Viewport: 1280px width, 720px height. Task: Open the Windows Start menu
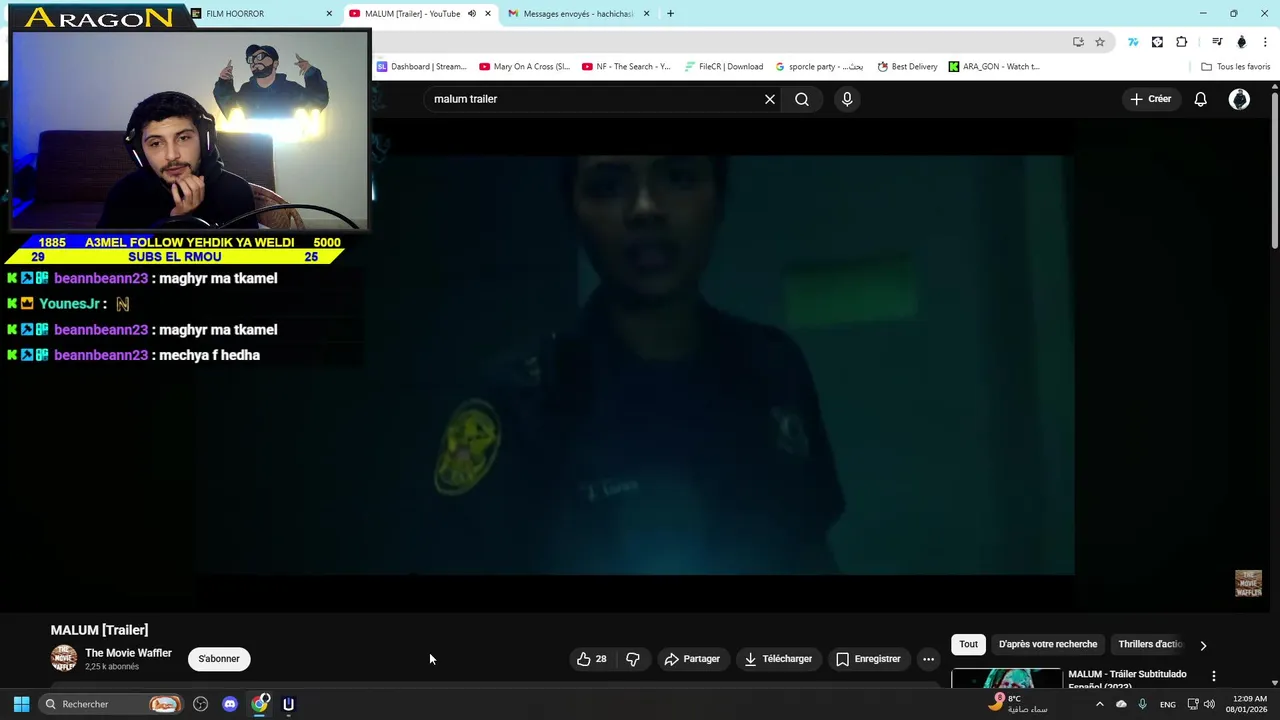21,704
